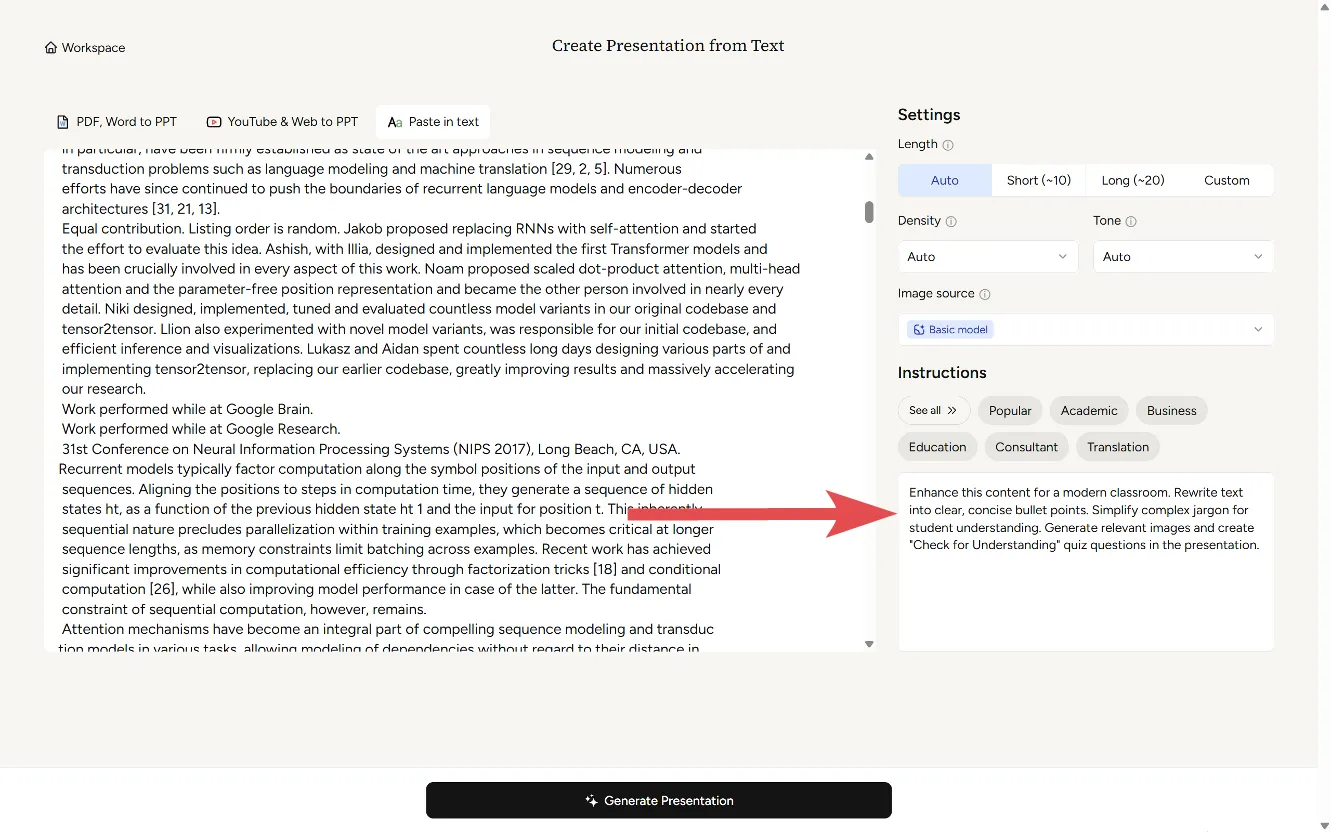
Task: Click the info icon next to Length
Action: click(x=948, y=145)
